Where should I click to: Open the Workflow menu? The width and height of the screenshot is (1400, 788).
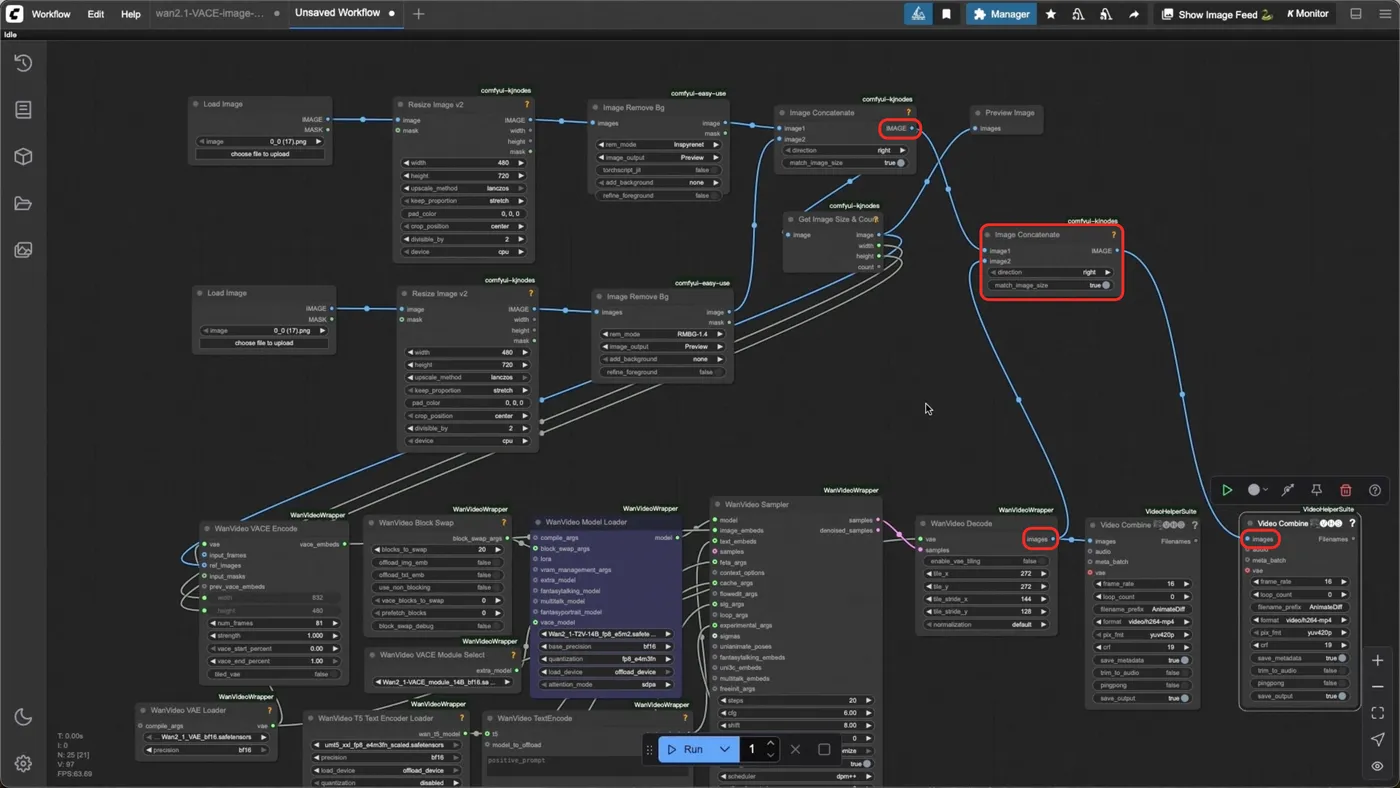pos(51,14)
